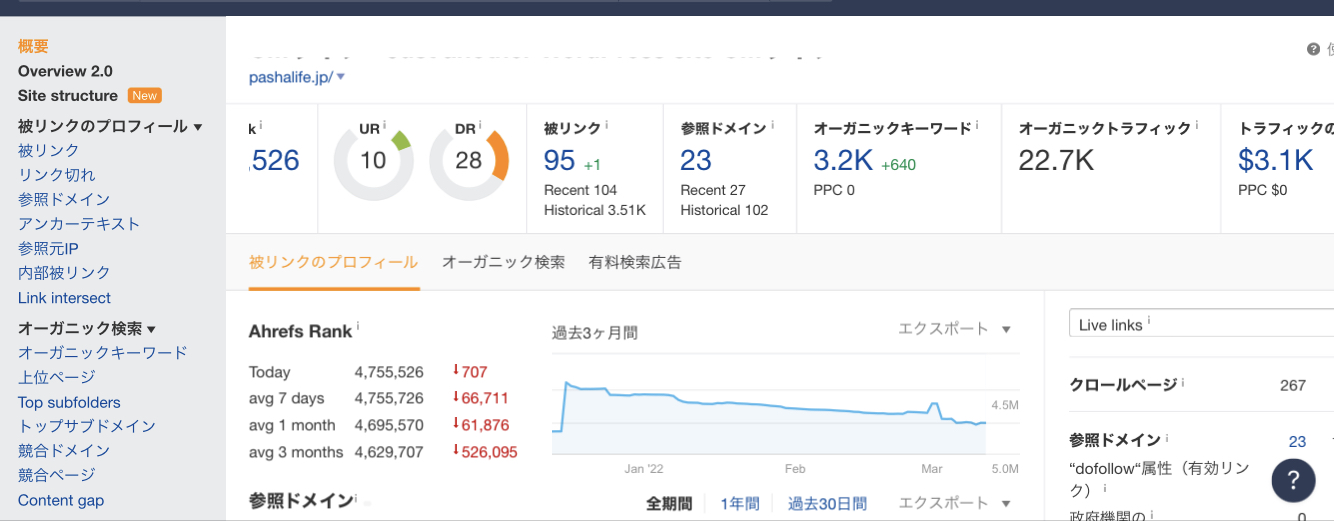Click info icon next to Live links
The width and height of the screenshot is (1334, 521).
pos(1149,321)
